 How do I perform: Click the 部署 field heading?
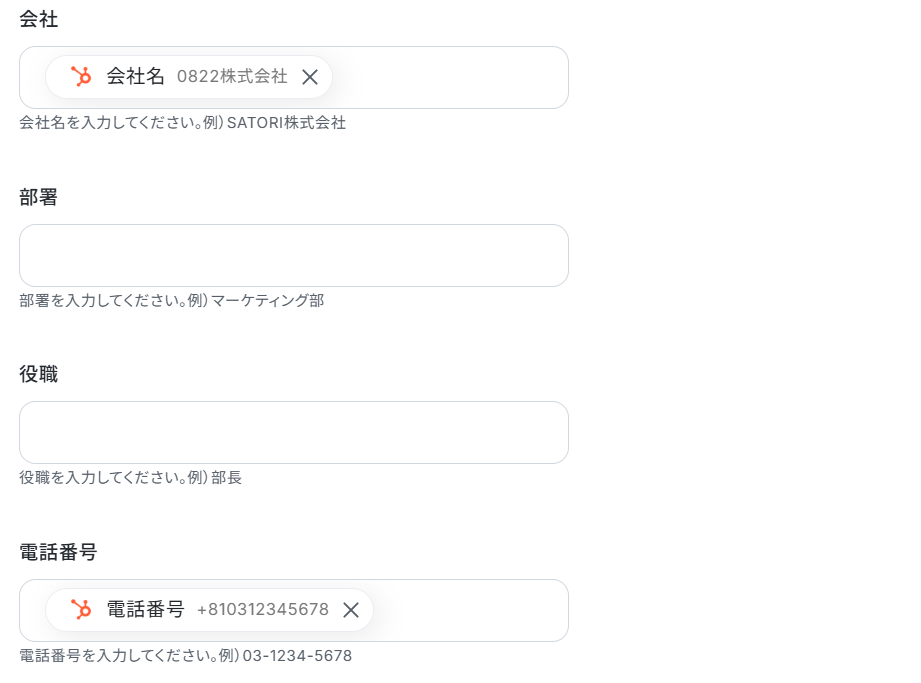pos(39,197)
